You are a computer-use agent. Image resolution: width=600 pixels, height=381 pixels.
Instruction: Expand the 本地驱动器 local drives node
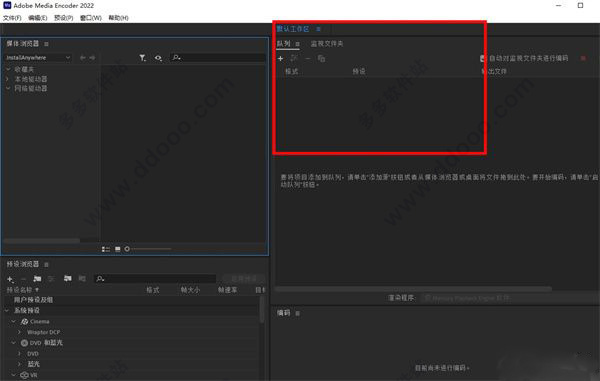click(8, 79)
